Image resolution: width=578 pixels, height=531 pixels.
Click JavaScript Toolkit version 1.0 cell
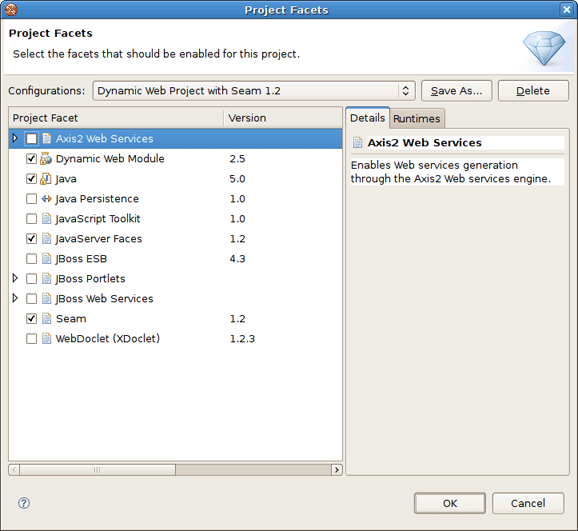click(237, 219)
